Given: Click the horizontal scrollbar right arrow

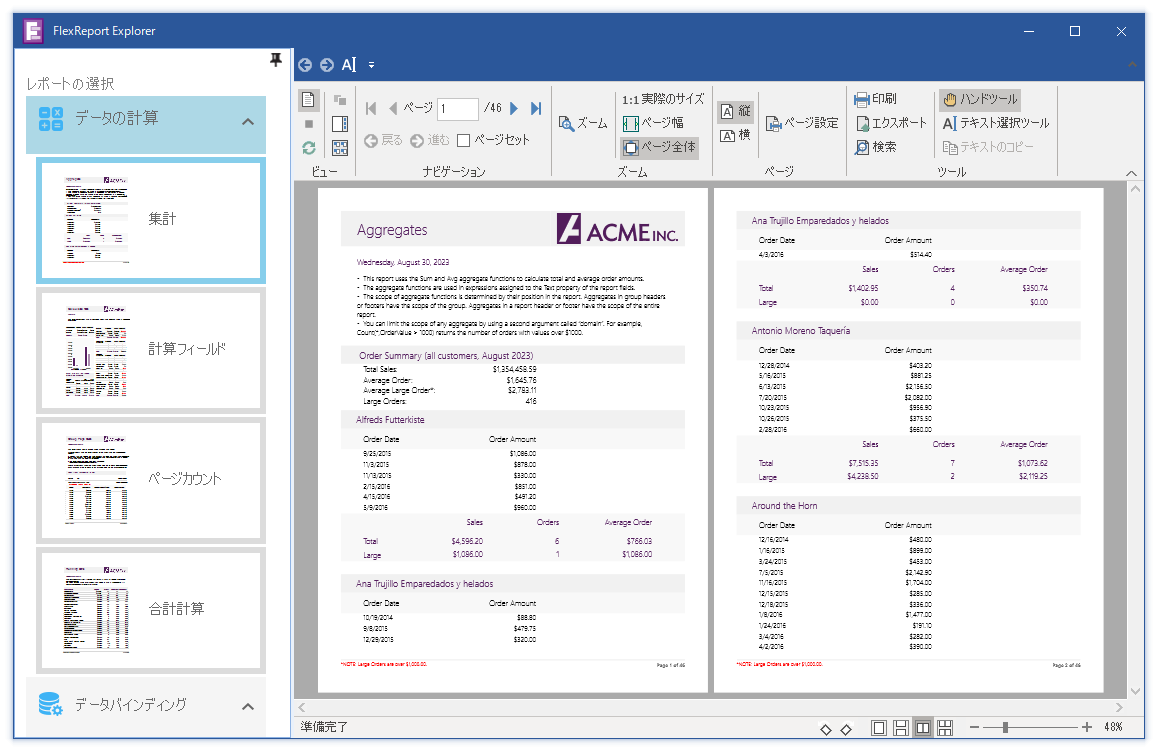Looking at the screenshot, I should click(x=1119, y=708).
